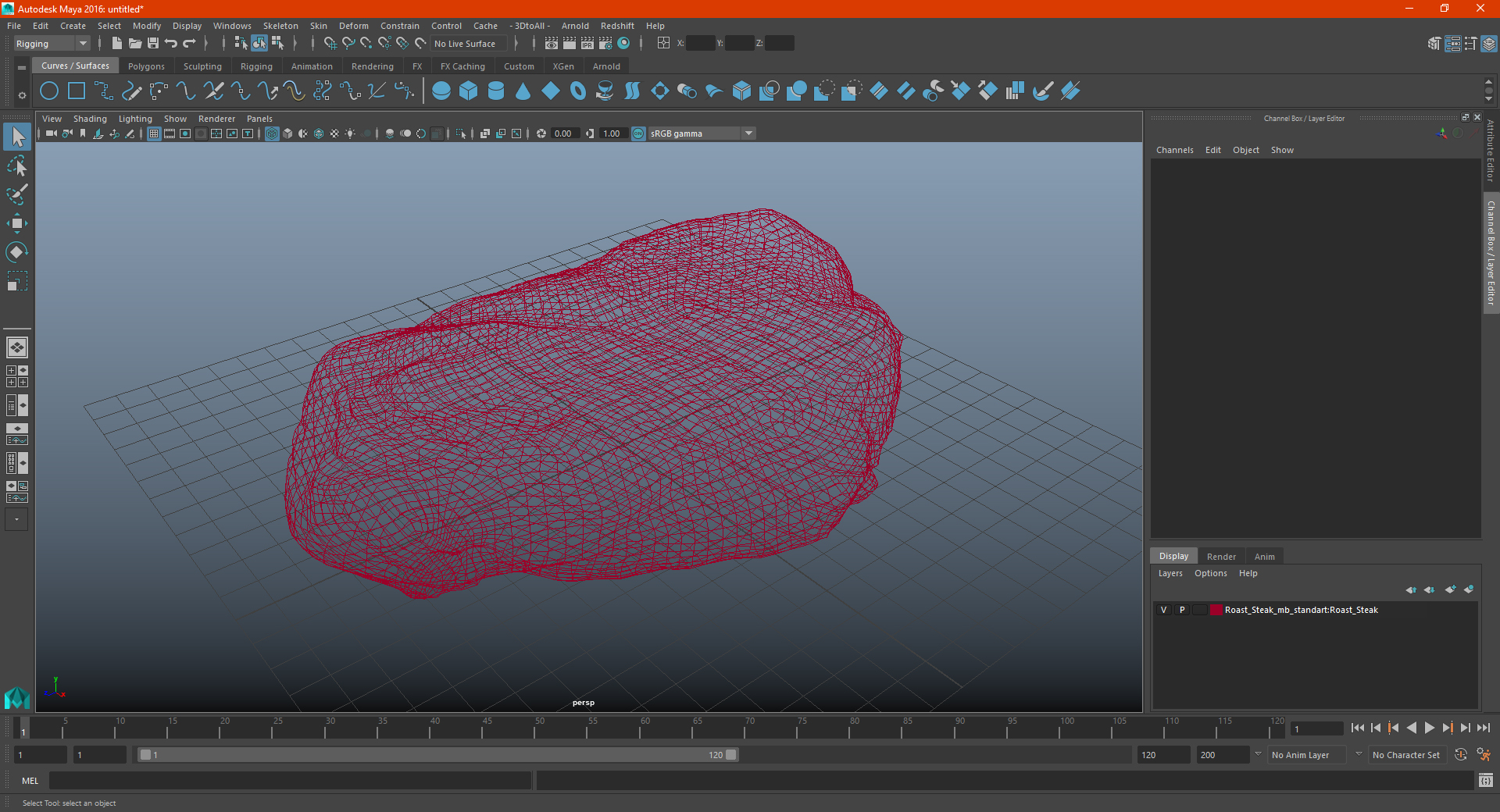1500x812 pixels.
Task: Play the animation forwards
Action: pyautogui.click(x=1430, y=728)
